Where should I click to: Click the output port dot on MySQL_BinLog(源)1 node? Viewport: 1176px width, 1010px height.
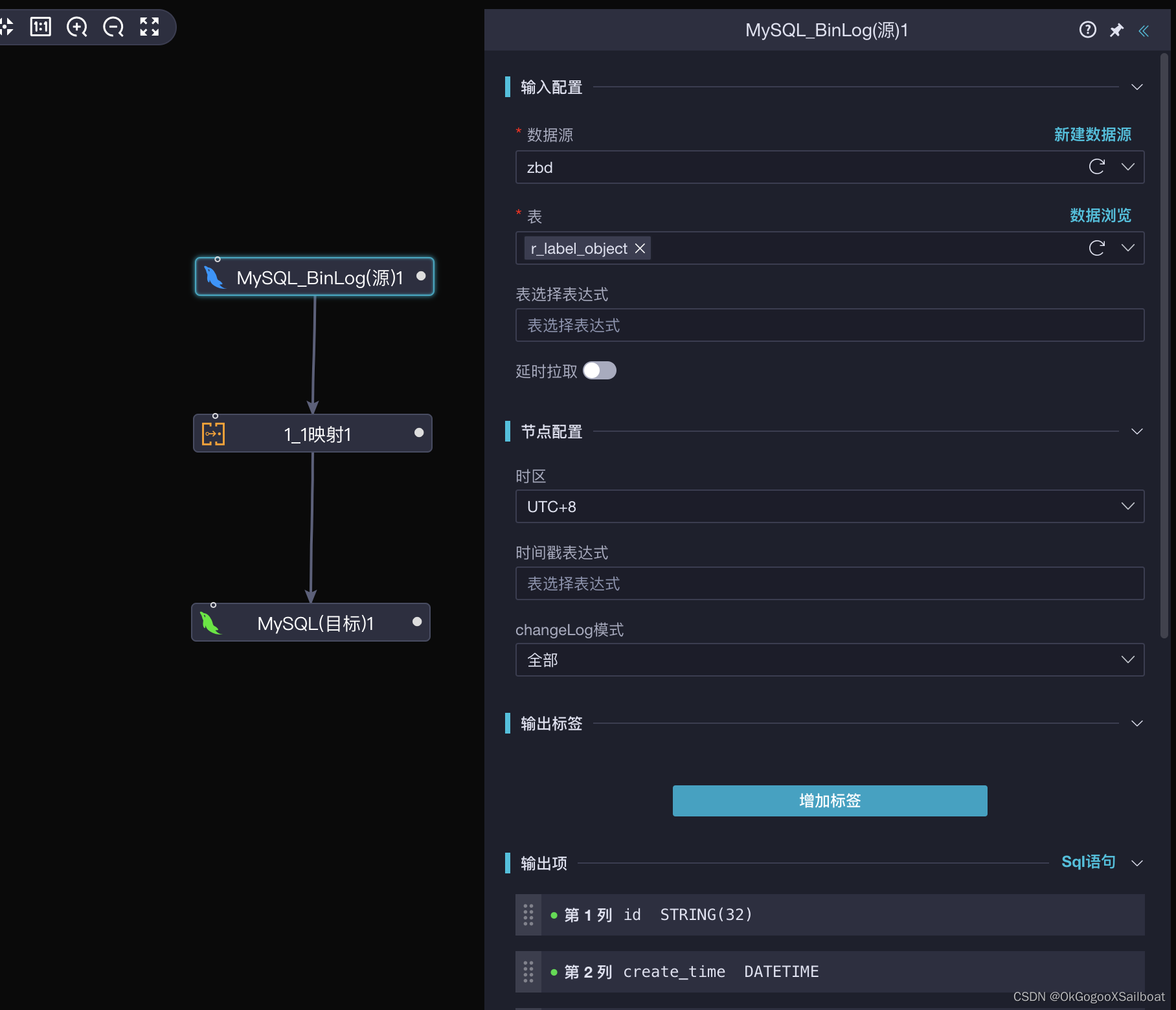[x=421, y=276]
